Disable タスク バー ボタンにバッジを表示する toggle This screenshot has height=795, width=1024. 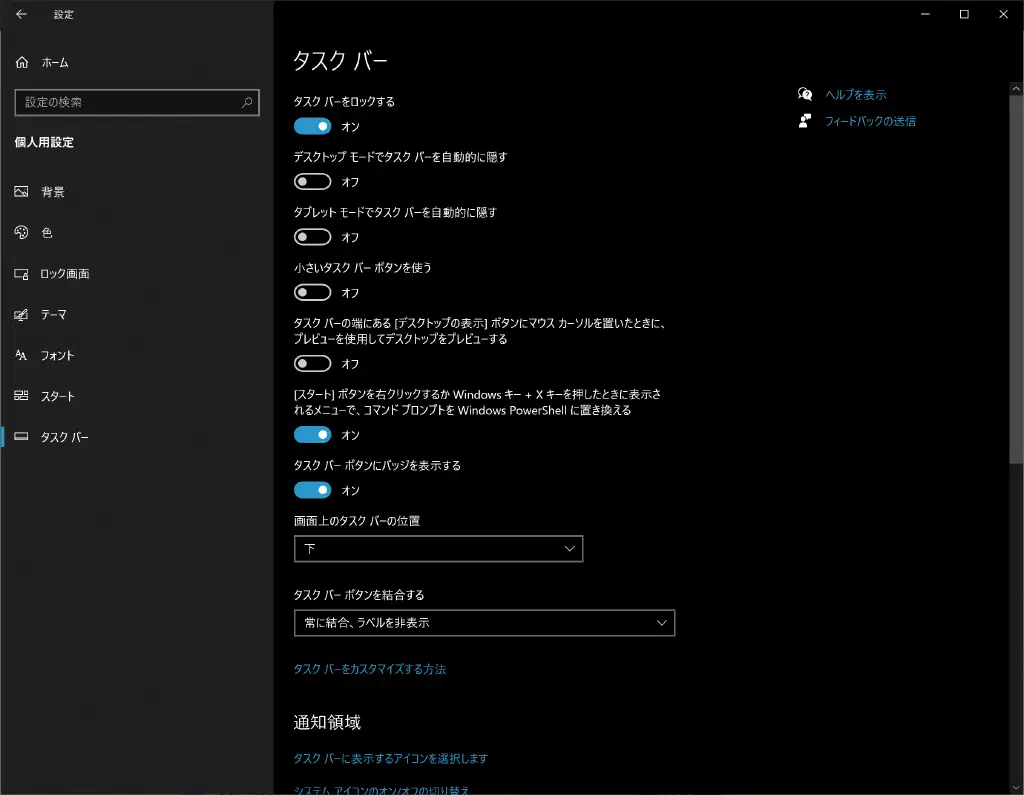point(312,490)
